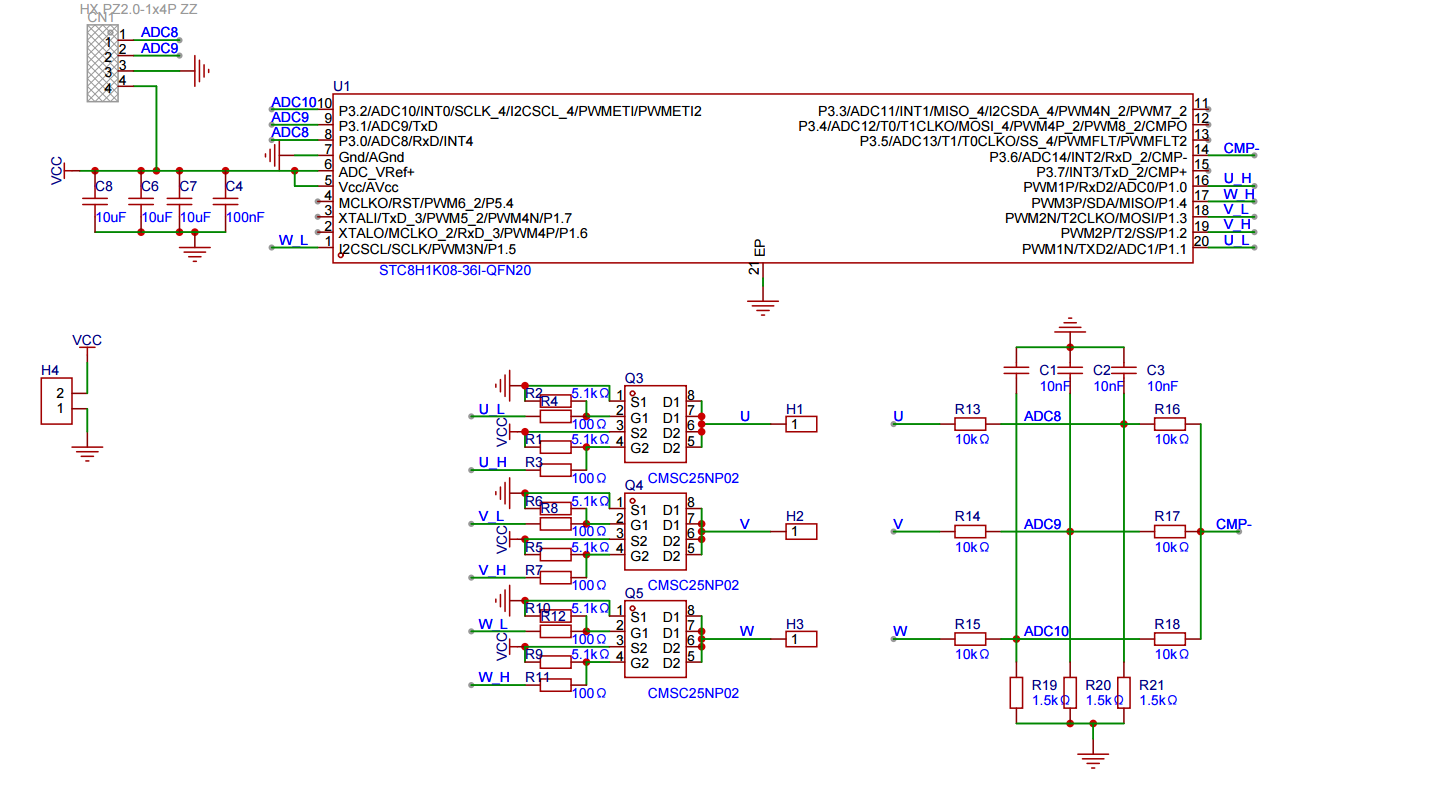Select resistor R19 1.5kΩ
Viewport: 1441px width, 787px height.
(1016, 693)
